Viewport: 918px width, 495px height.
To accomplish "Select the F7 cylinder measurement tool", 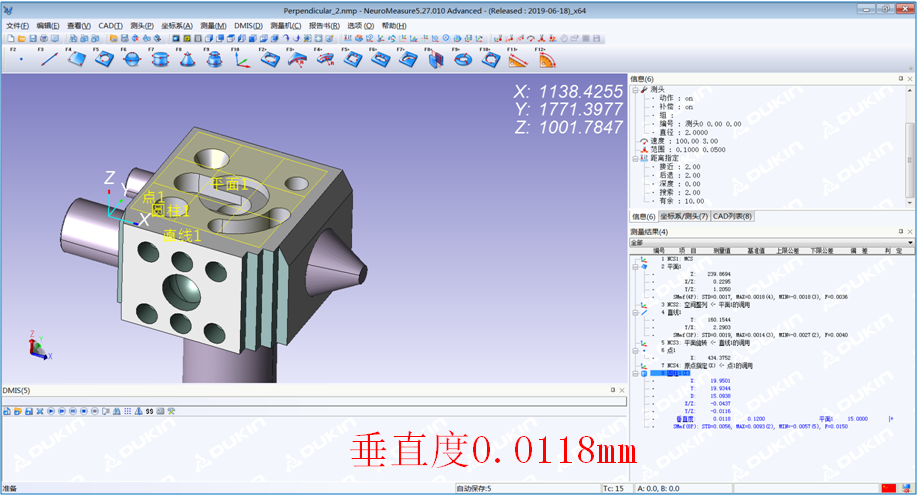I will (159, 60).
